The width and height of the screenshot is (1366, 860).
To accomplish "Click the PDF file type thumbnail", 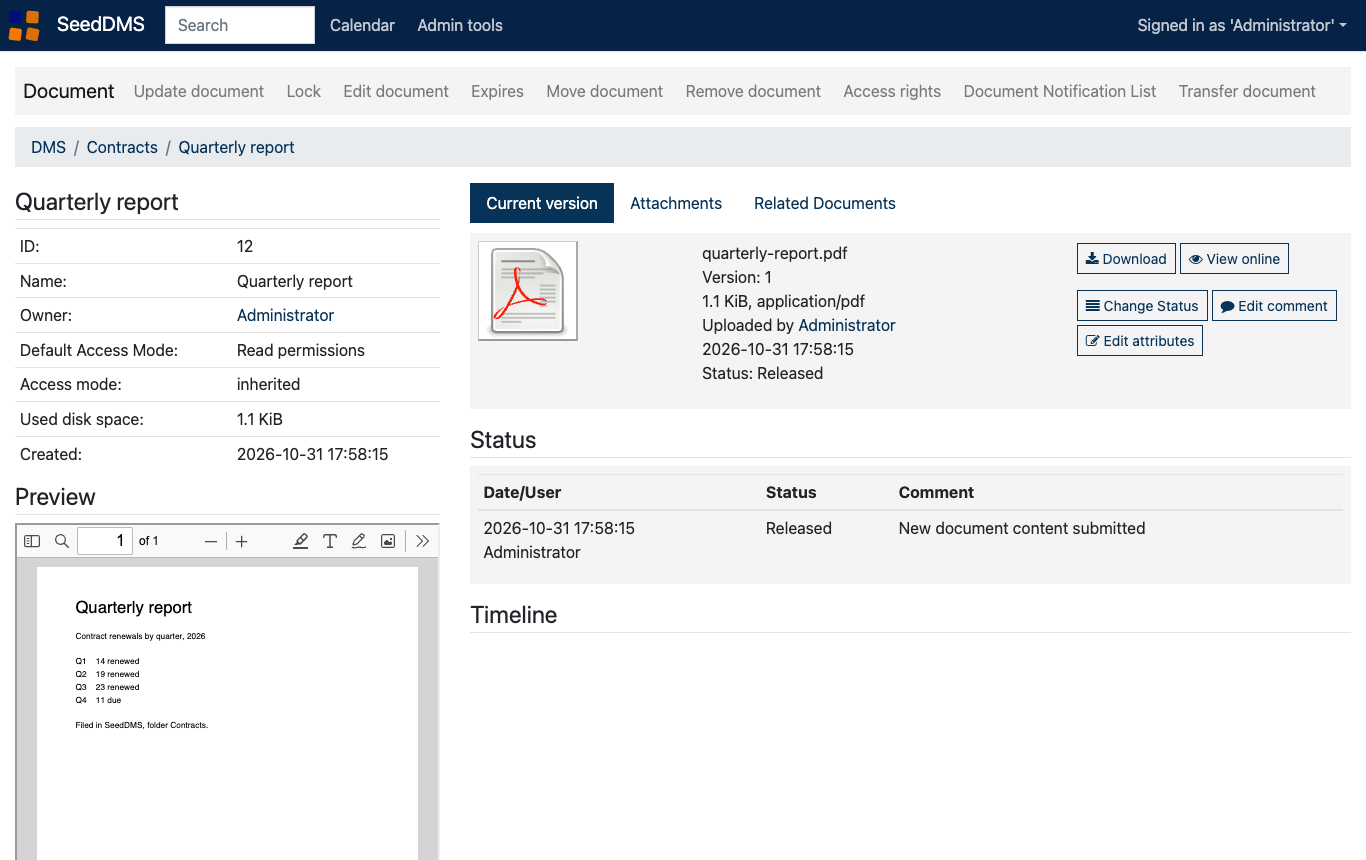I will (x=528, y=291).
